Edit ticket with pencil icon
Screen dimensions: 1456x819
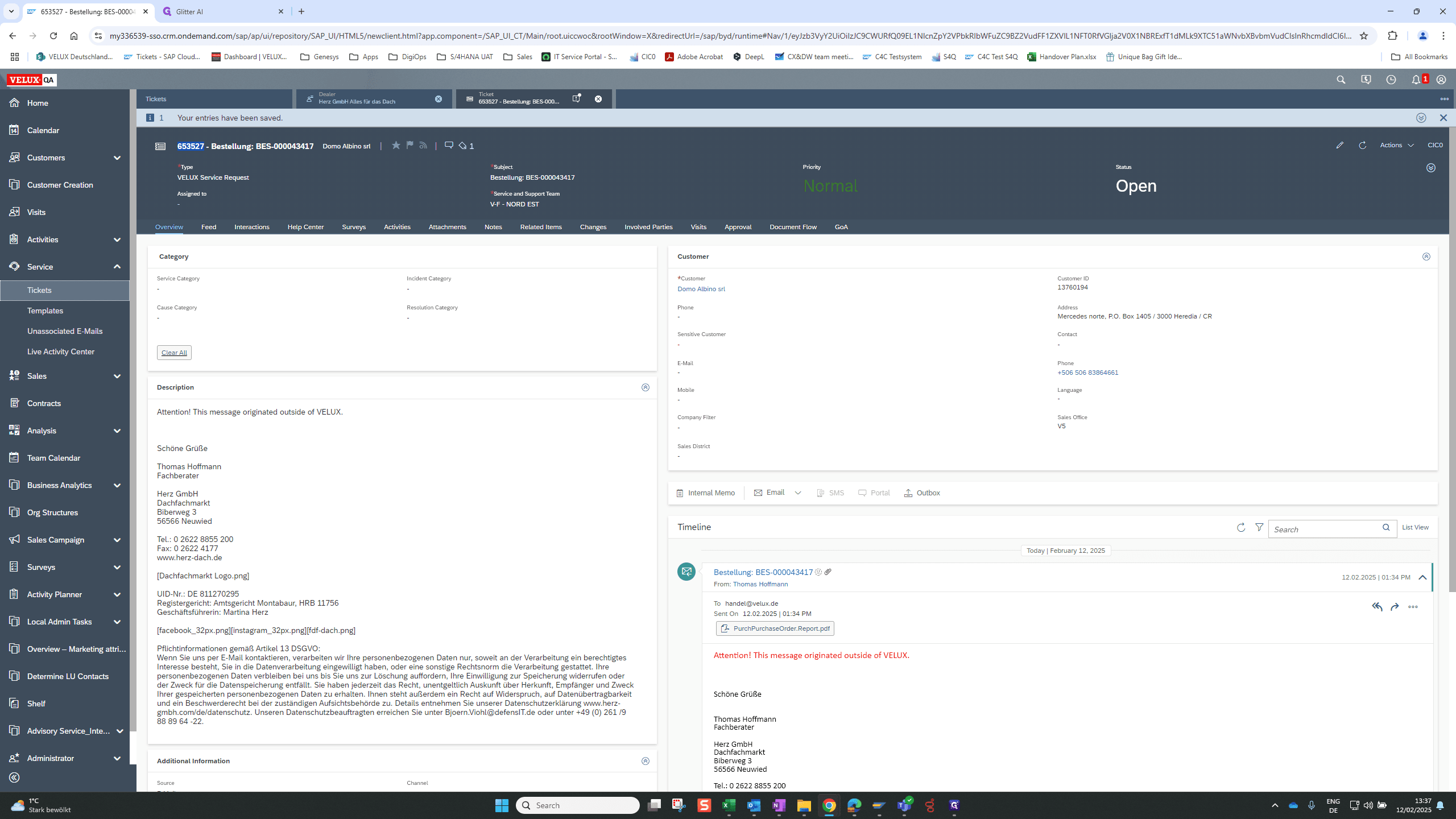(x=1339, y=145)
